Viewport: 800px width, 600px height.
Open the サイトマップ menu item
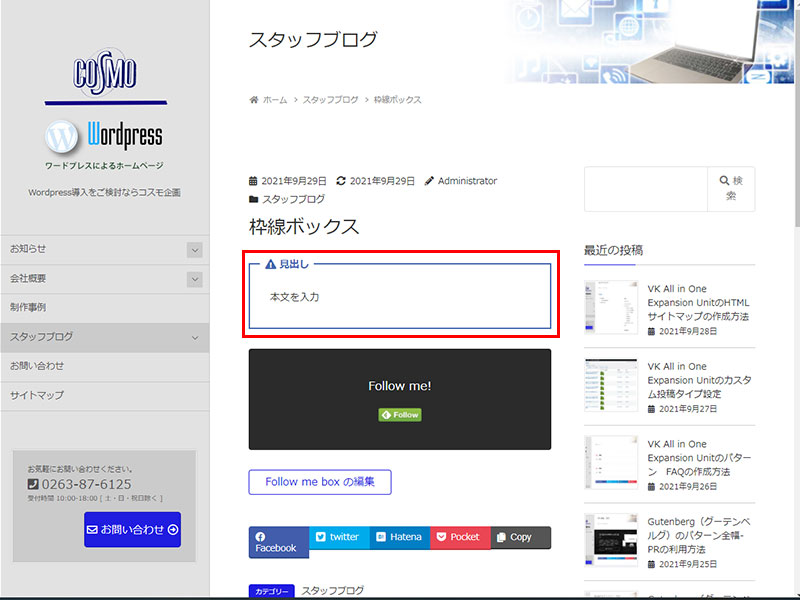(x=37, y=396)
